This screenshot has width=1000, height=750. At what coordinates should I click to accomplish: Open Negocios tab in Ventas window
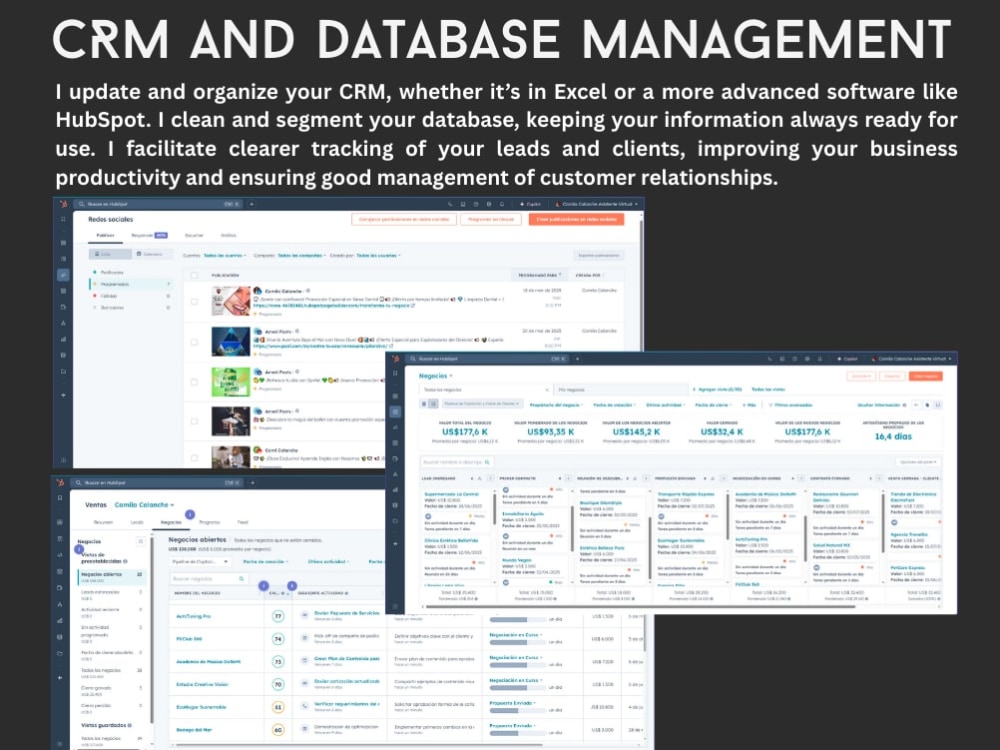(x=171, y=522)
